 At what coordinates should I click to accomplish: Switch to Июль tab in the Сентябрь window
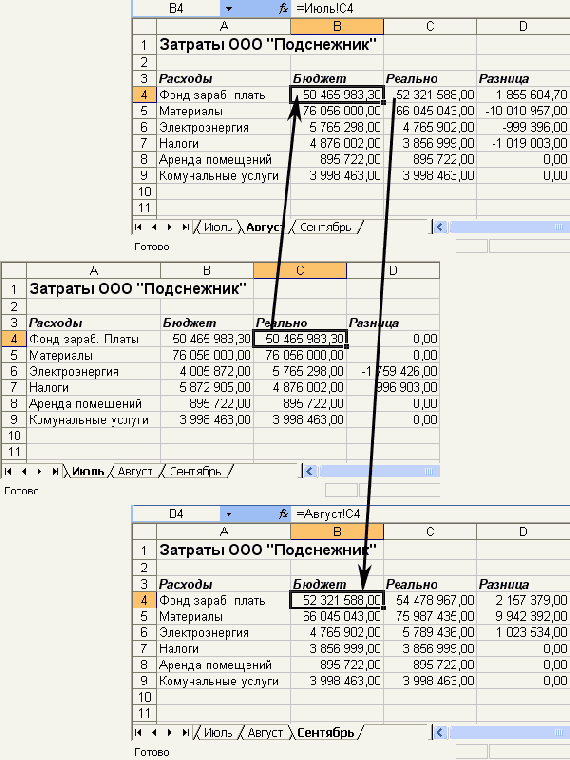click(x=218, y=732)
